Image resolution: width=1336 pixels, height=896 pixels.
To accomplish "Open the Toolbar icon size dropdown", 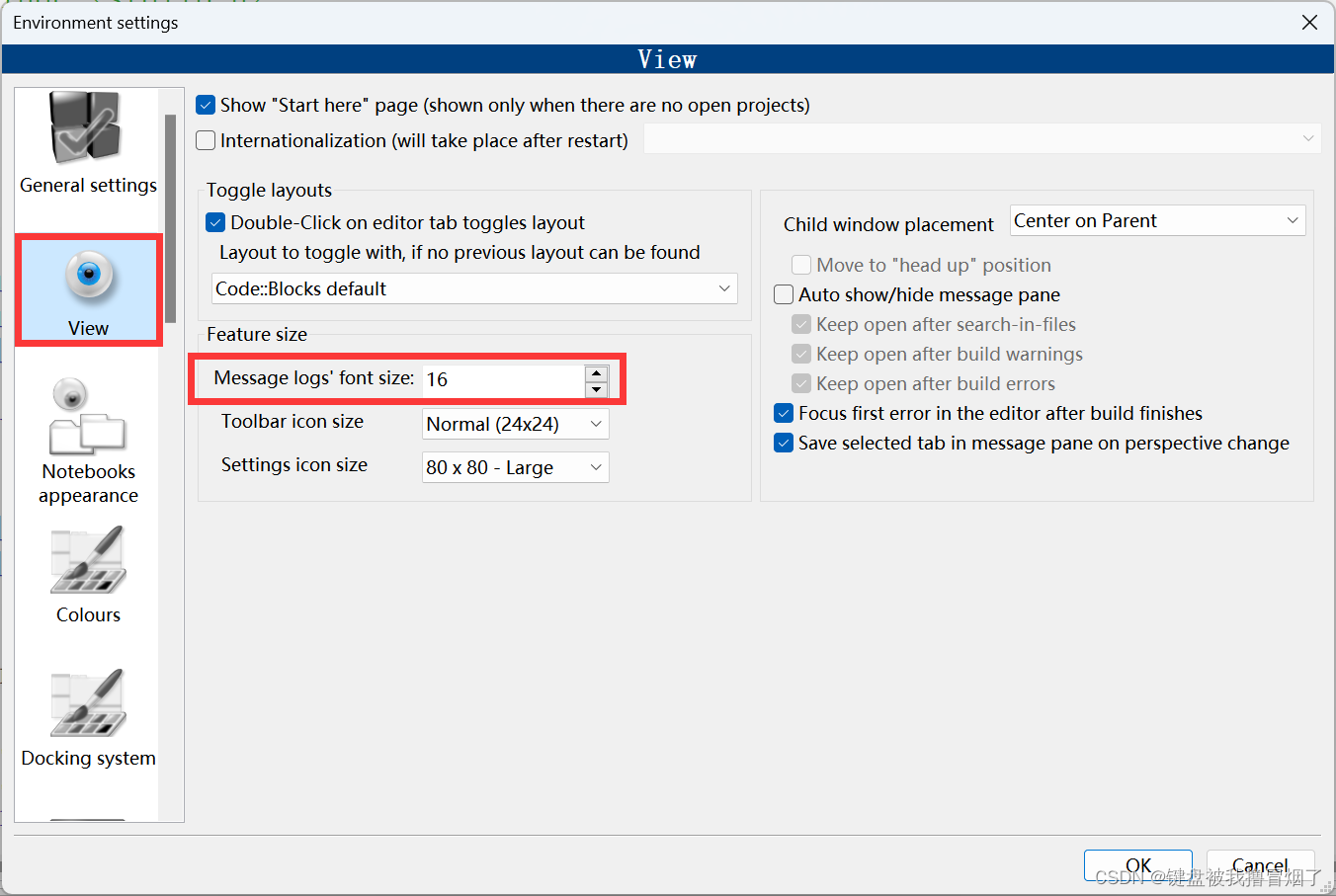I will click(515, 424).
